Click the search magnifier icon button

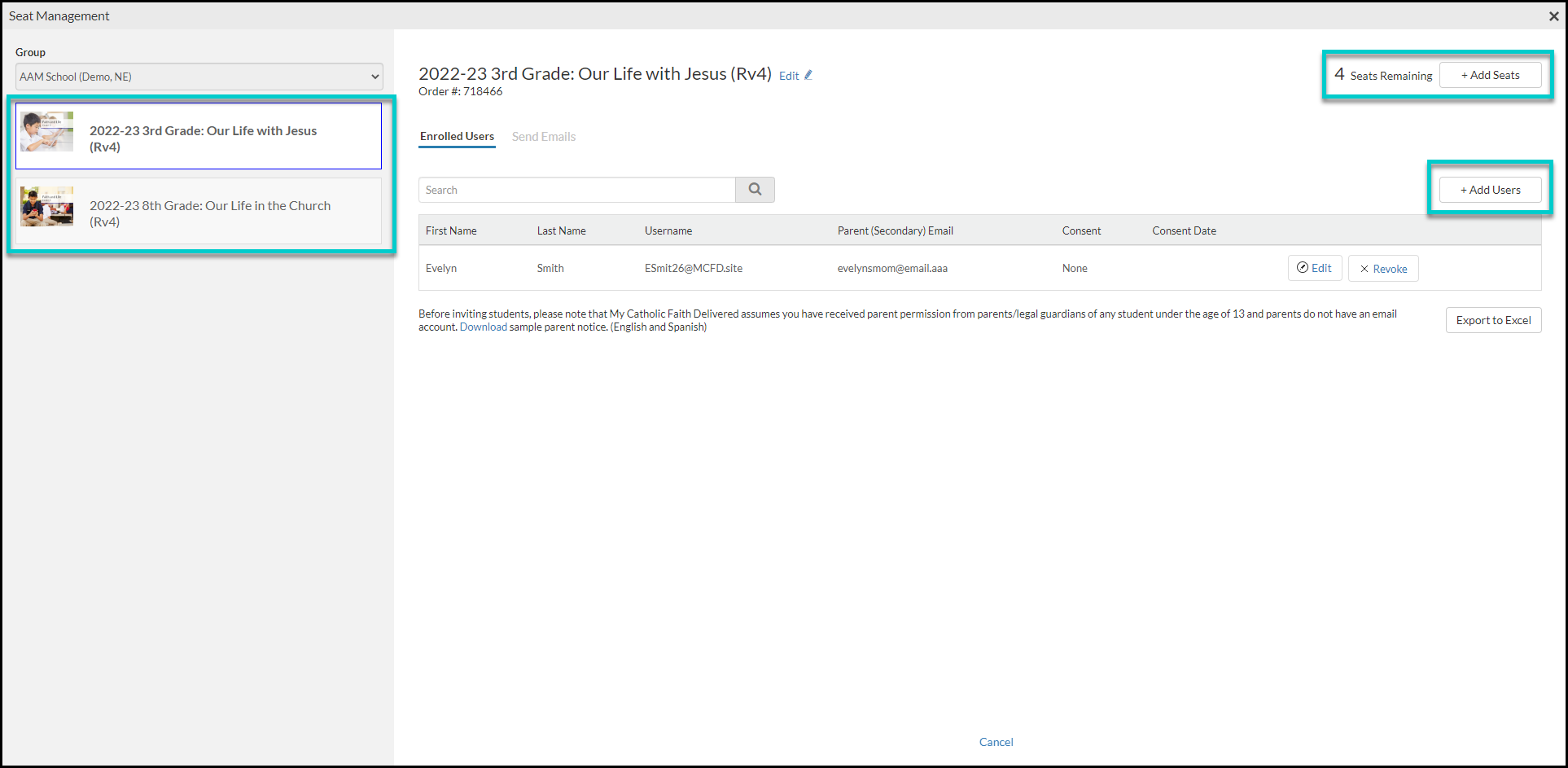point(755,190)
